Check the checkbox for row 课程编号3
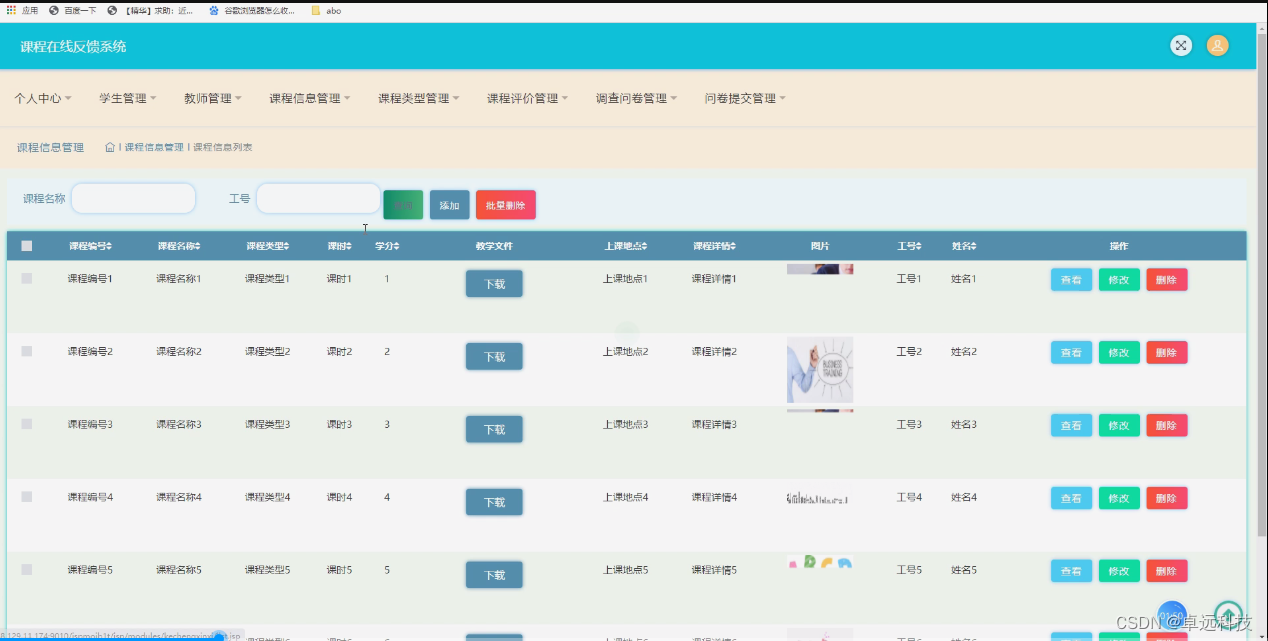Screen dimensions: 1268x641 26,424
